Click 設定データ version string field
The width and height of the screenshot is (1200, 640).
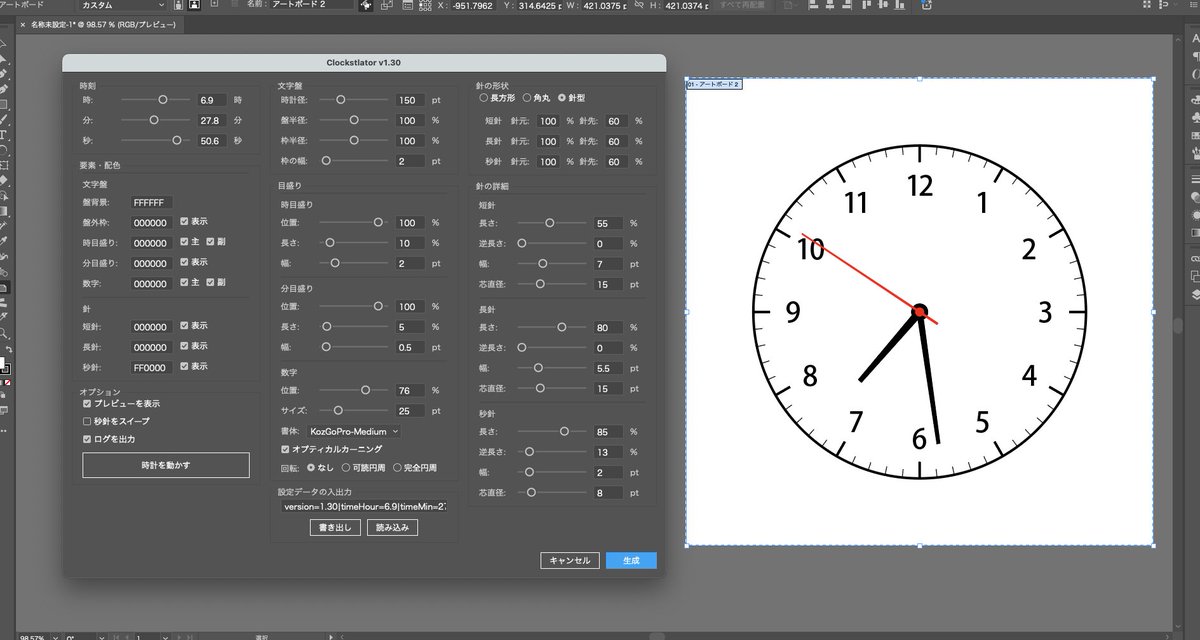click(364, 506)
